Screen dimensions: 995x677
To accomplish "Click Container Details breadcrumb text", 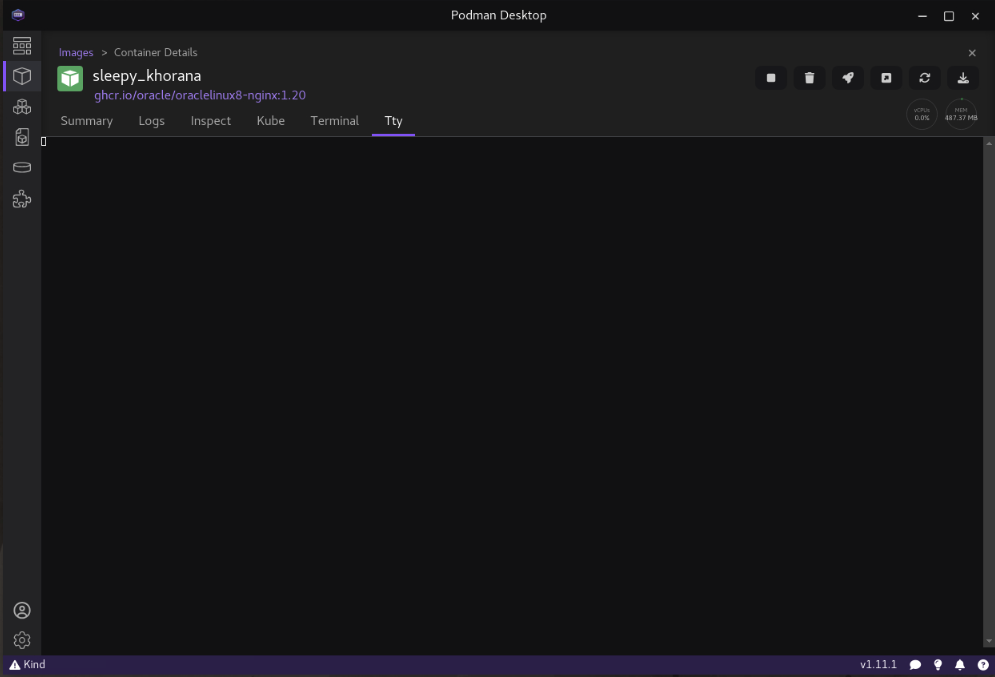I will pyautogui.click(x=155, y=53).
